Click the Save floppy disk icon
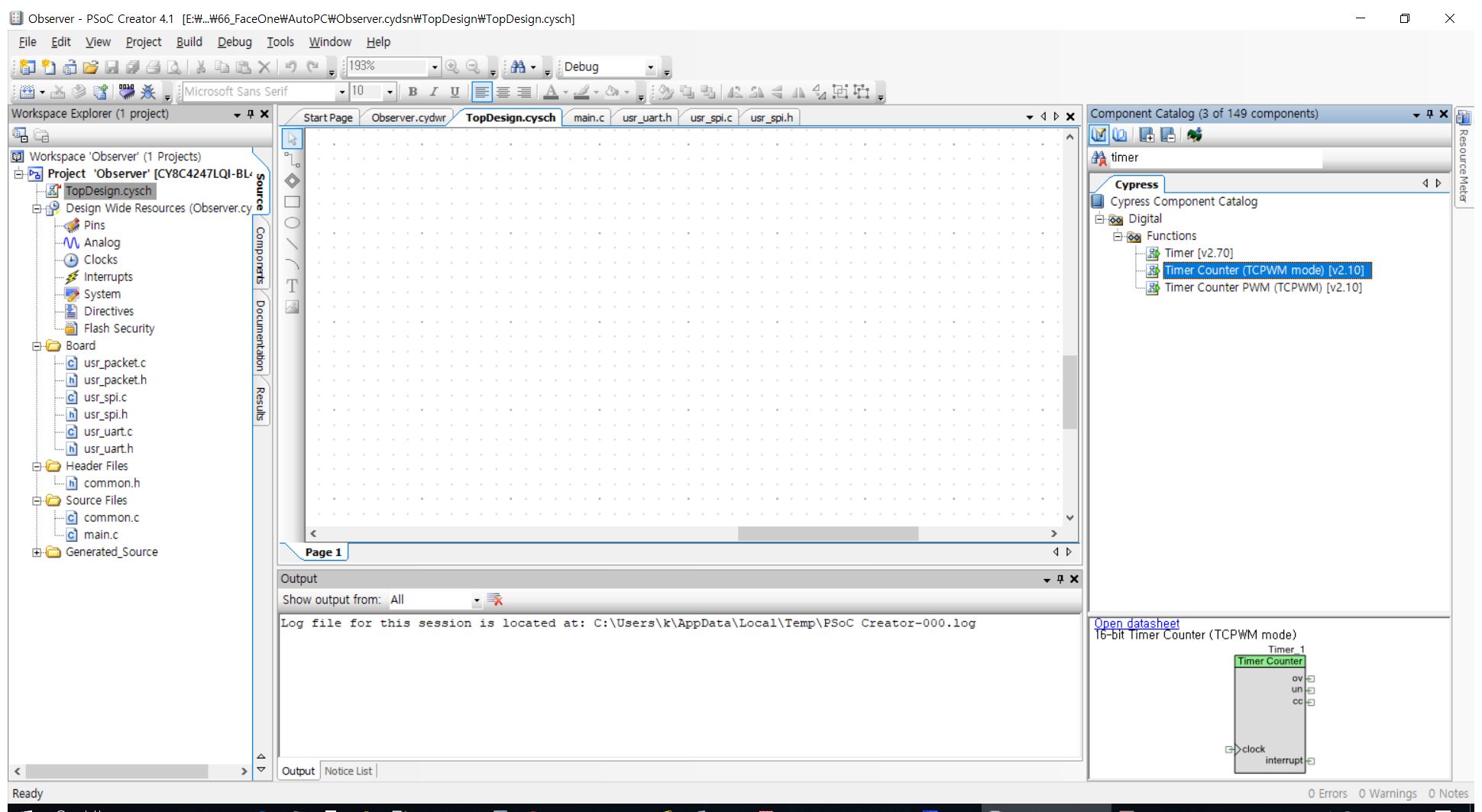 112,67
